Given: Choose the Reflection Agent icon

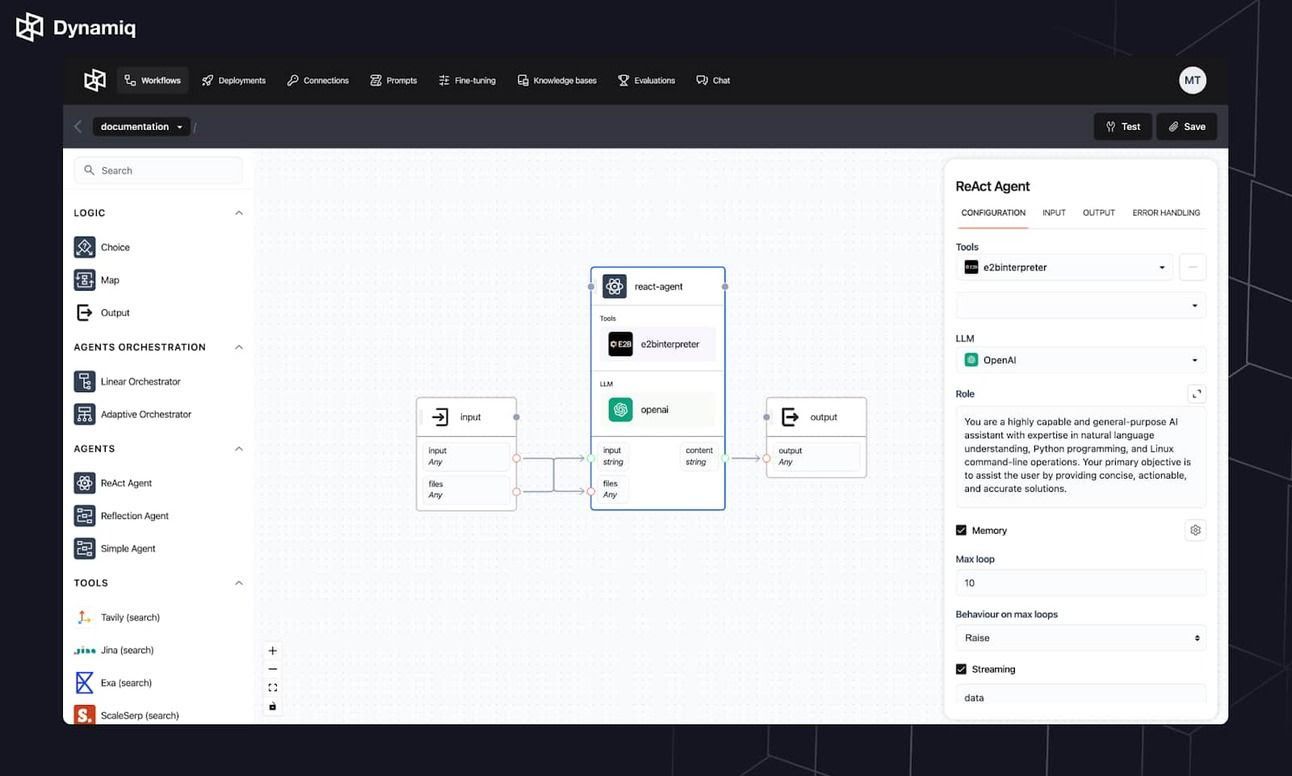Looking at the screenshot, I should [x=85, y=516].
